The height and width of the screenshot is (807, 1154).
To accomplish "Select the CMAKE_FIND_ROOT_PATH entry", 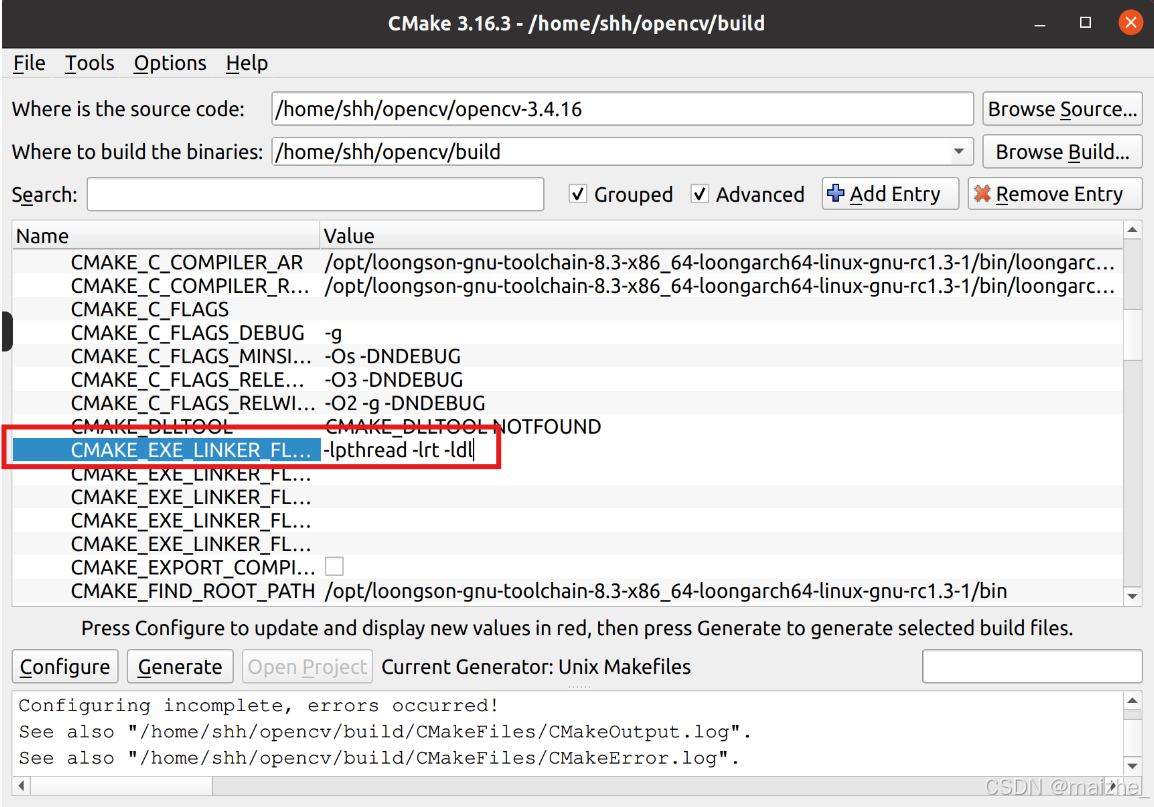I will pyautogui.click(x=193, y=591).
